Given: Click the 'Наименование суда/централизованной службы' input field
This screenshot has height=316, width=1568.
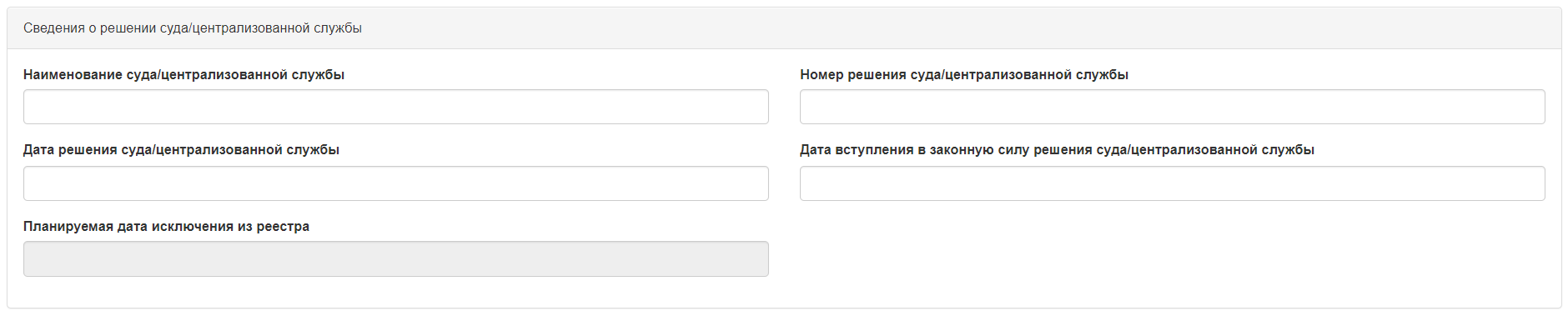Looking at the screenshot, I should (x=396, y=107).
